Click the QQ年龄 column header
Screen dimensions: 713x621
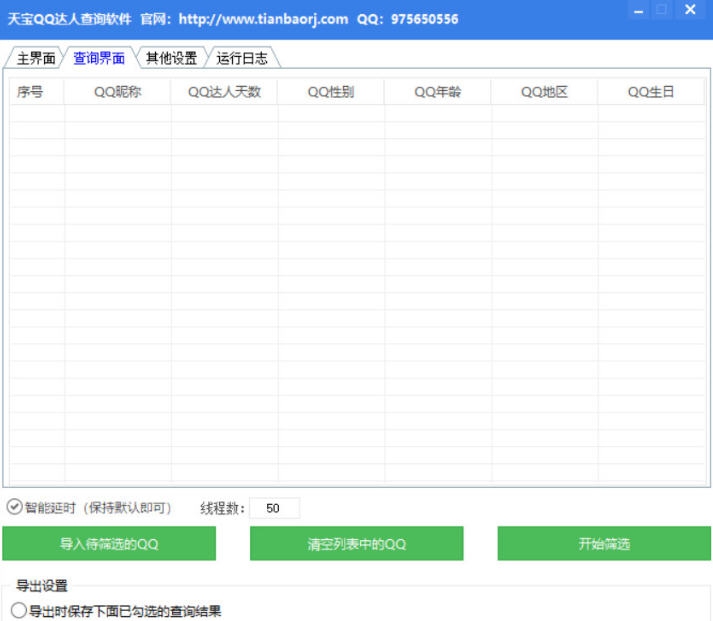(437, 92)
